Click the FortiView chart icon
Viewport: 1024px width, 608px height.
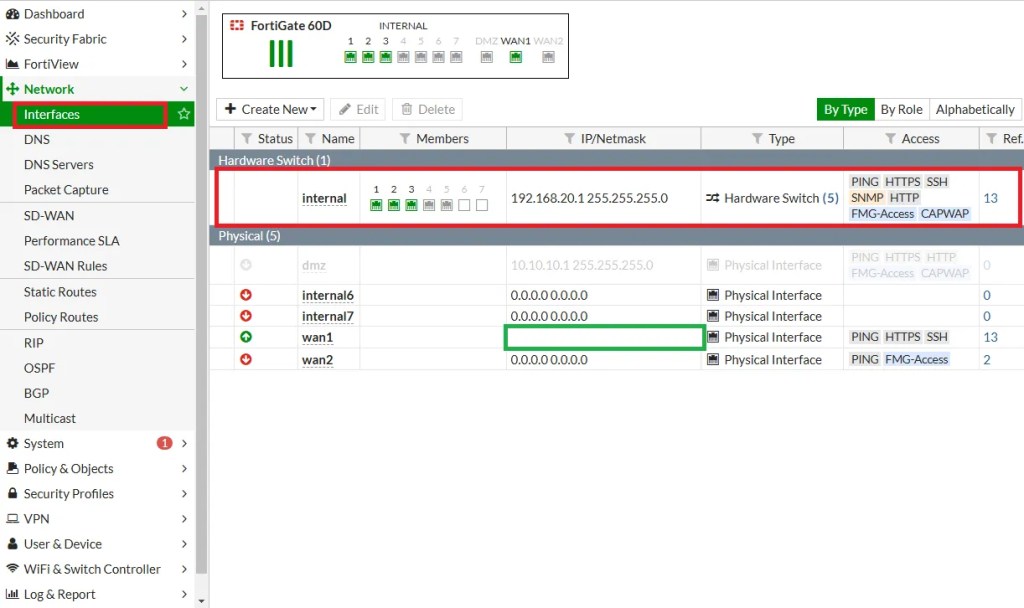(12, 64)
